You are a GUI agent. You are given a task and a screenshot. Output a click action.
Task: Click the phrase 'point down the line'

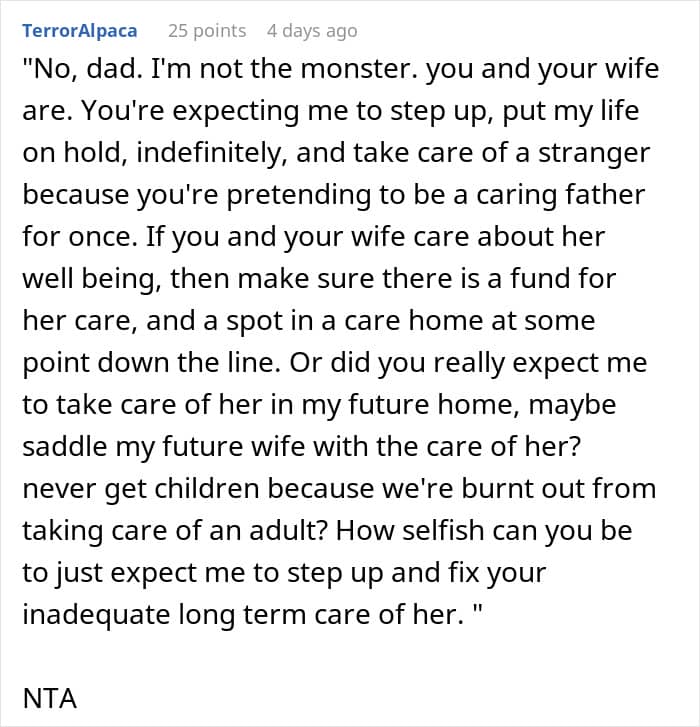148,364
